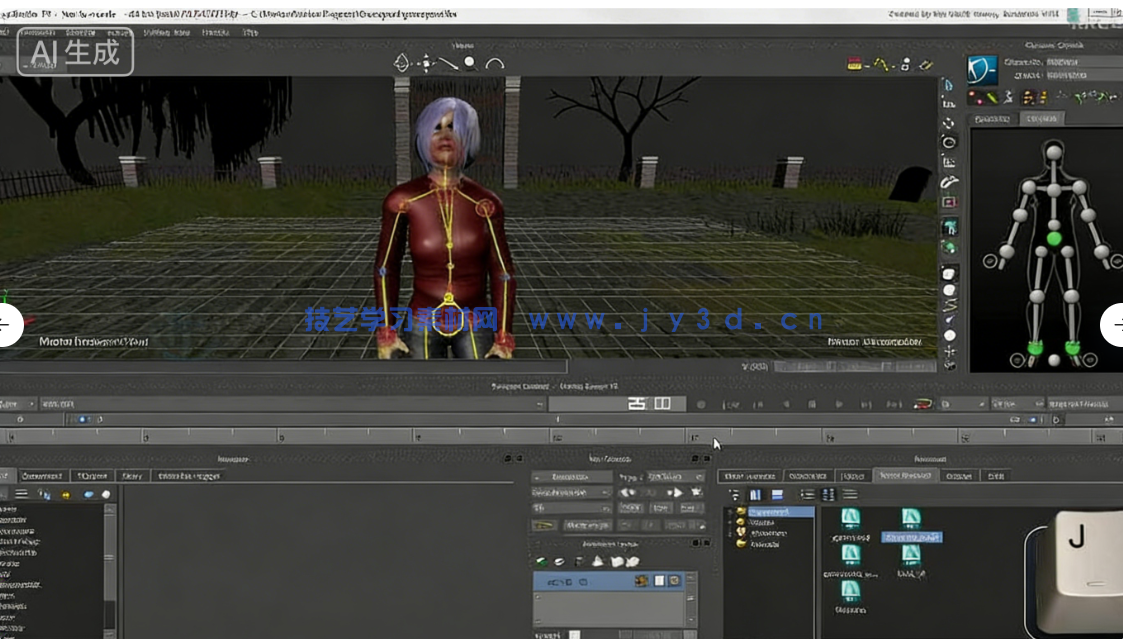Image resolution: width=1123 pixels, height=639 pixels.
Task: Select the orbit camera icon in viewport toolbar
Action: point(493,64)
